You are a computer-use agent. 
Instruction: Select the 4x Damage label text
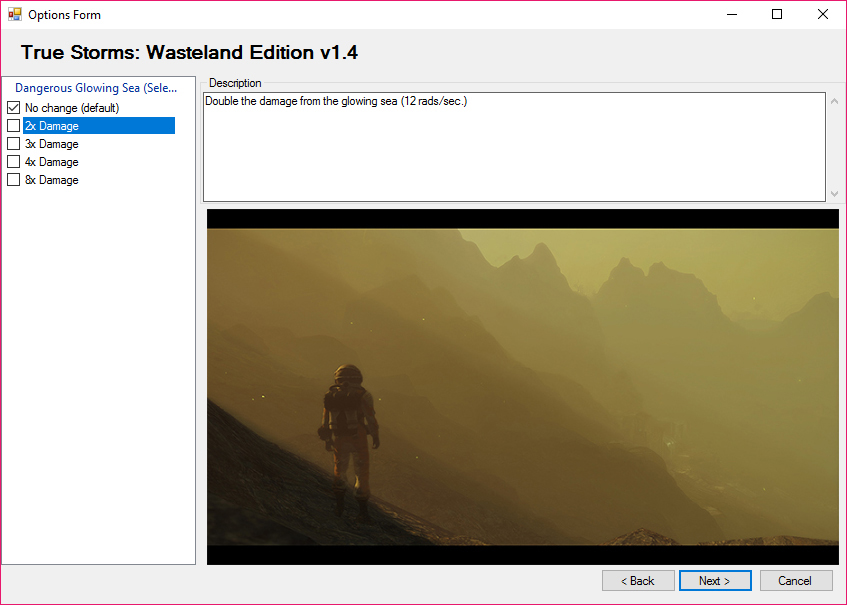pyautogui.click(x=52, y=162)
